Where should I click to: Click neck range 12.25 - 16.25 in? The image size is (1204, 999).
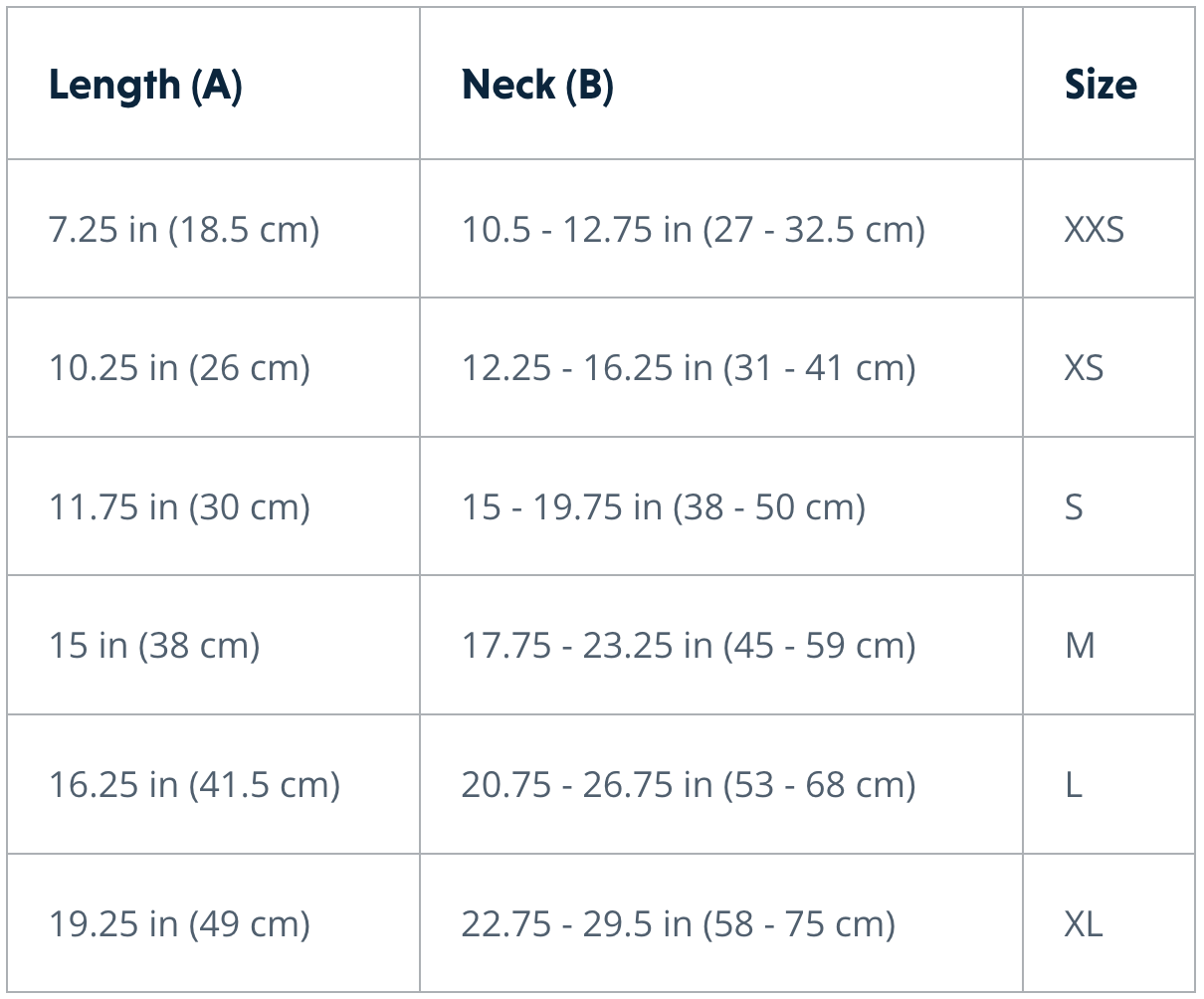pos(688,368)
